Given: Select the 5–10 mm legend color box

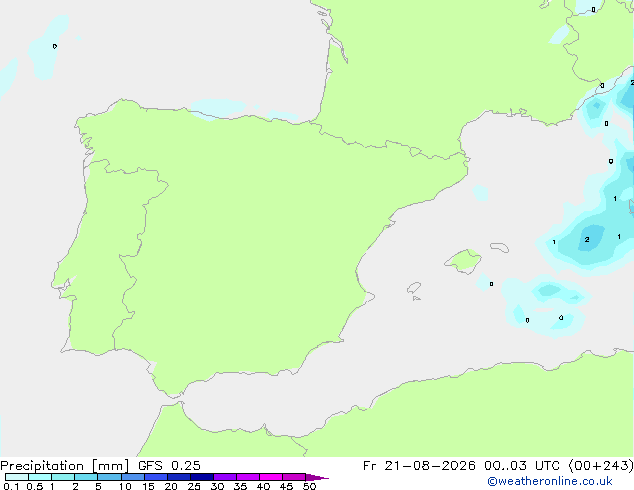Looking at the screenshot, I should pos(109,477).
